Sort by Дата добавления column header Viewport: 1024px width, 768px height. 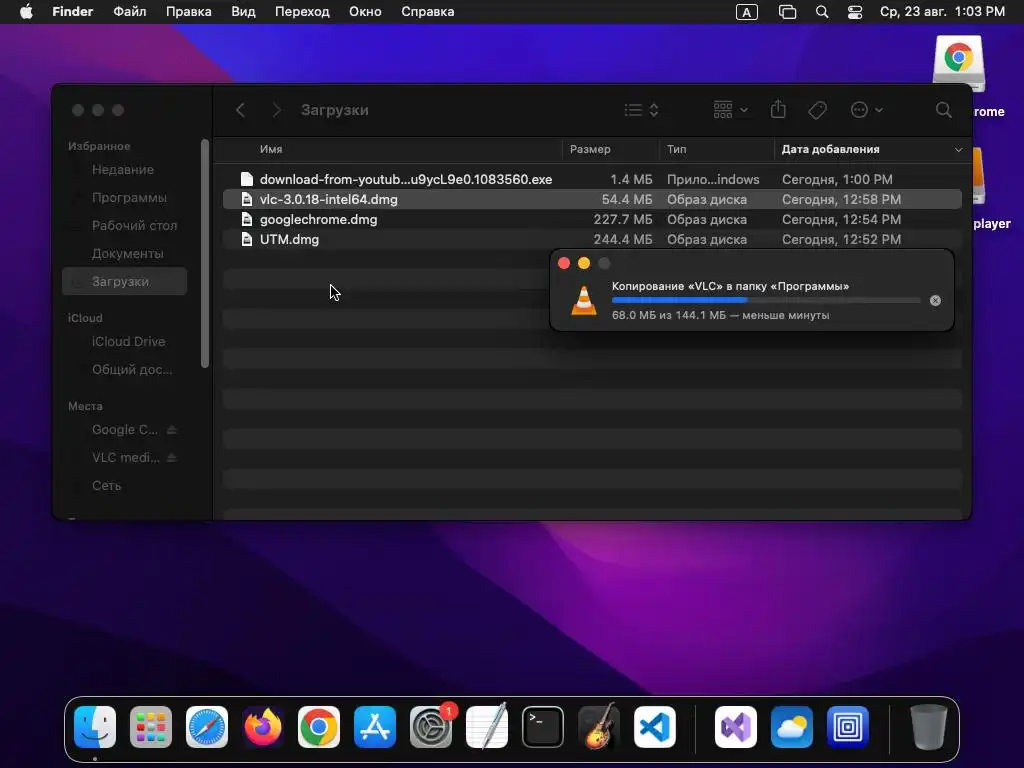[x=830, y=150]
